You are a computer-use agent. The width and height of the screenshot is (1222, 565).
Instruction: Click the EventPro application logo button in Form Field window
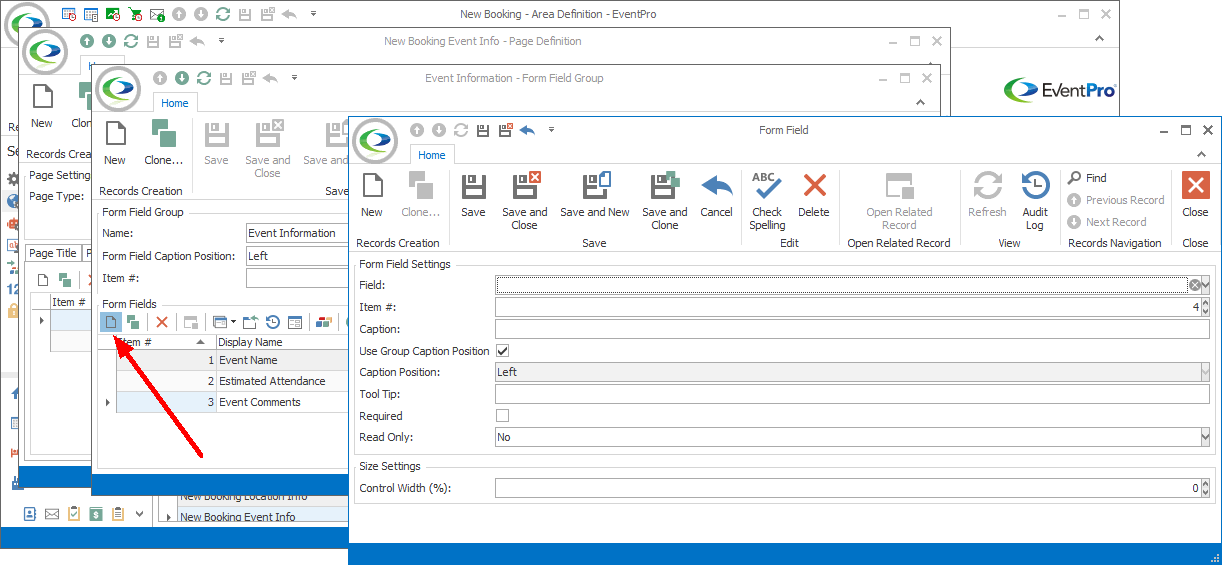(376, 139)
